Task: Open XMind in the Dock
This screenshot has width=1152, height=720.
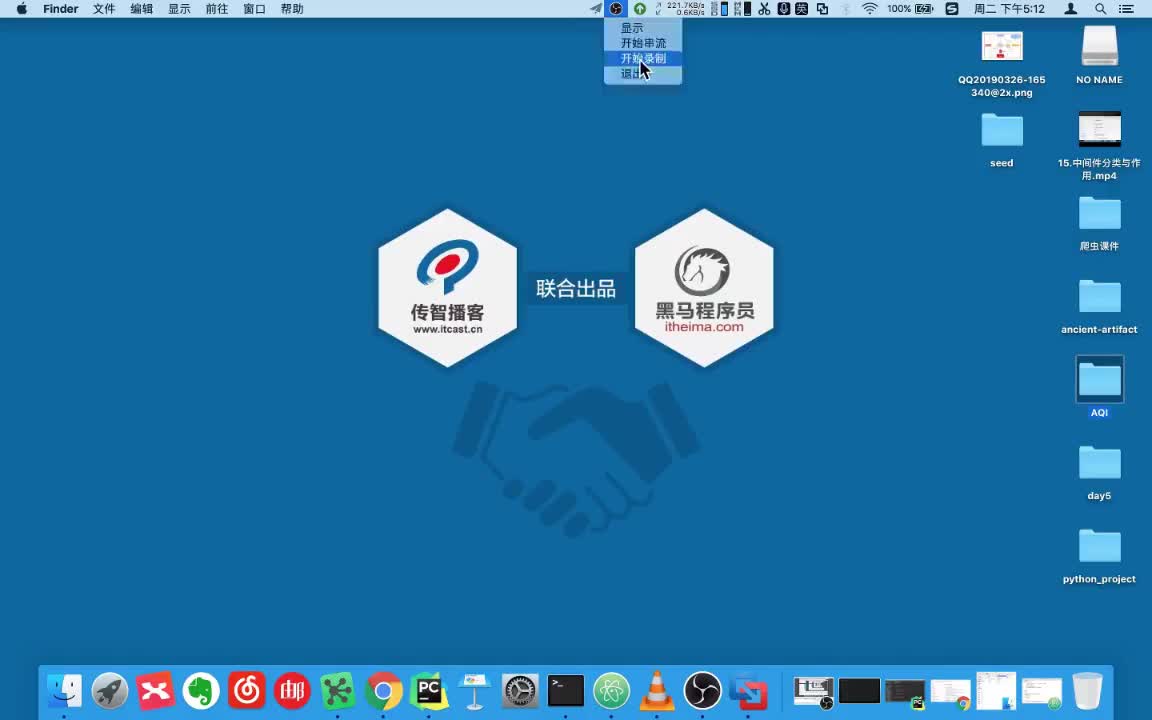Action: click(156, 691)
